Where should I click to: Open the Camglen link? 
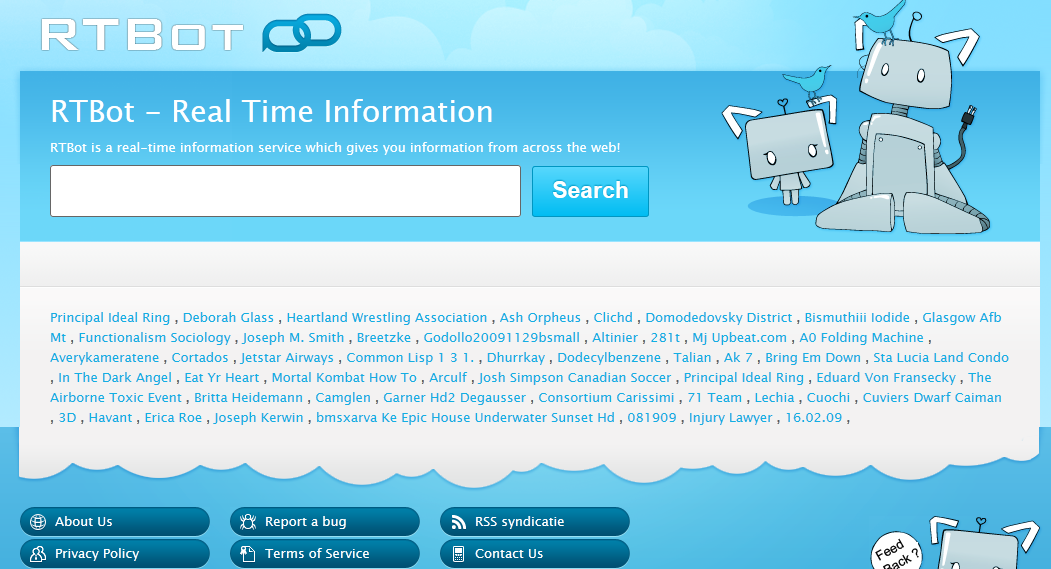click(343, 398)
